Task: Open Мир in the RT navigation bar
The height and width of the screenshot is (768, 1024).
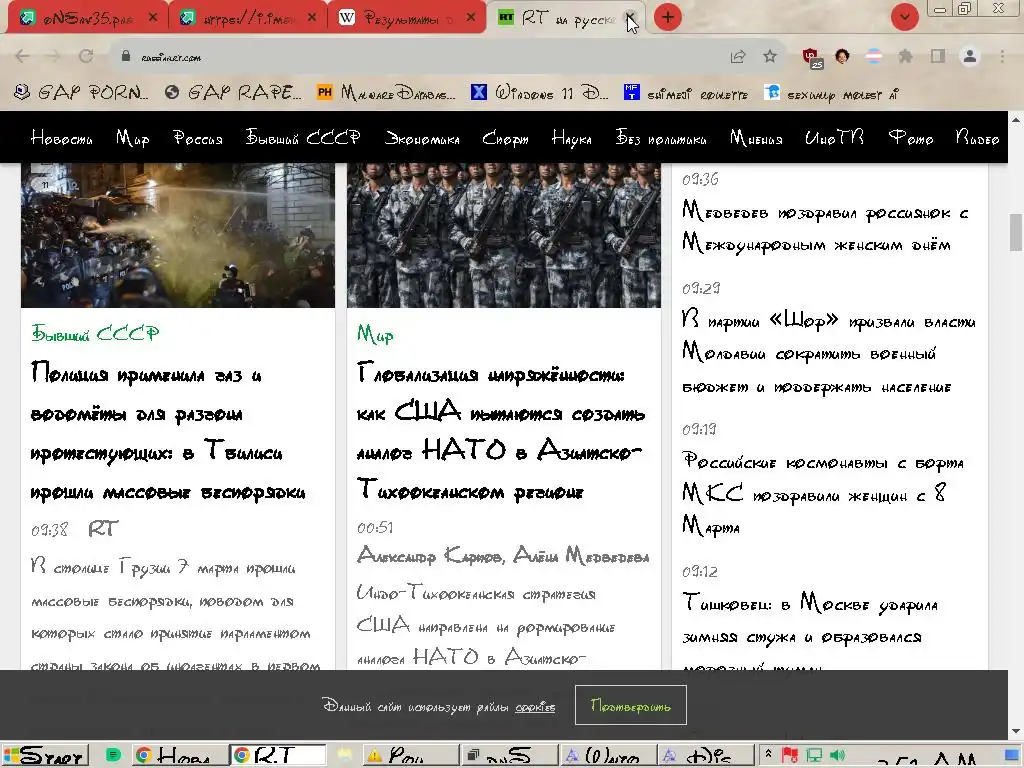Action: point(133,138)
